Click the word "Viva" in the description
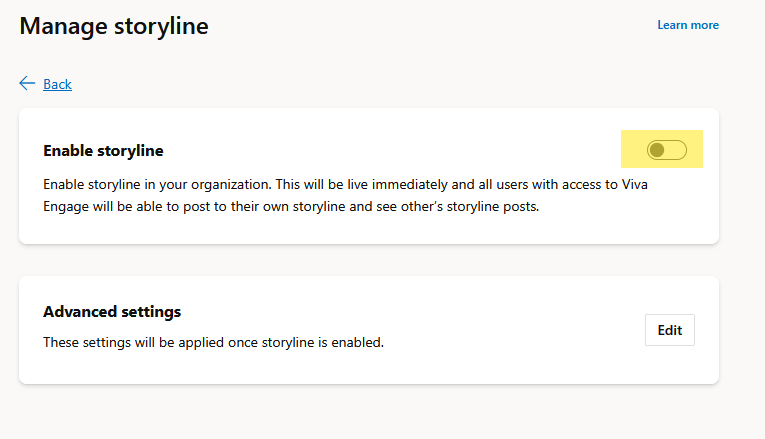The height and width of the screenshot is (439, 765). tap(634, 184)
